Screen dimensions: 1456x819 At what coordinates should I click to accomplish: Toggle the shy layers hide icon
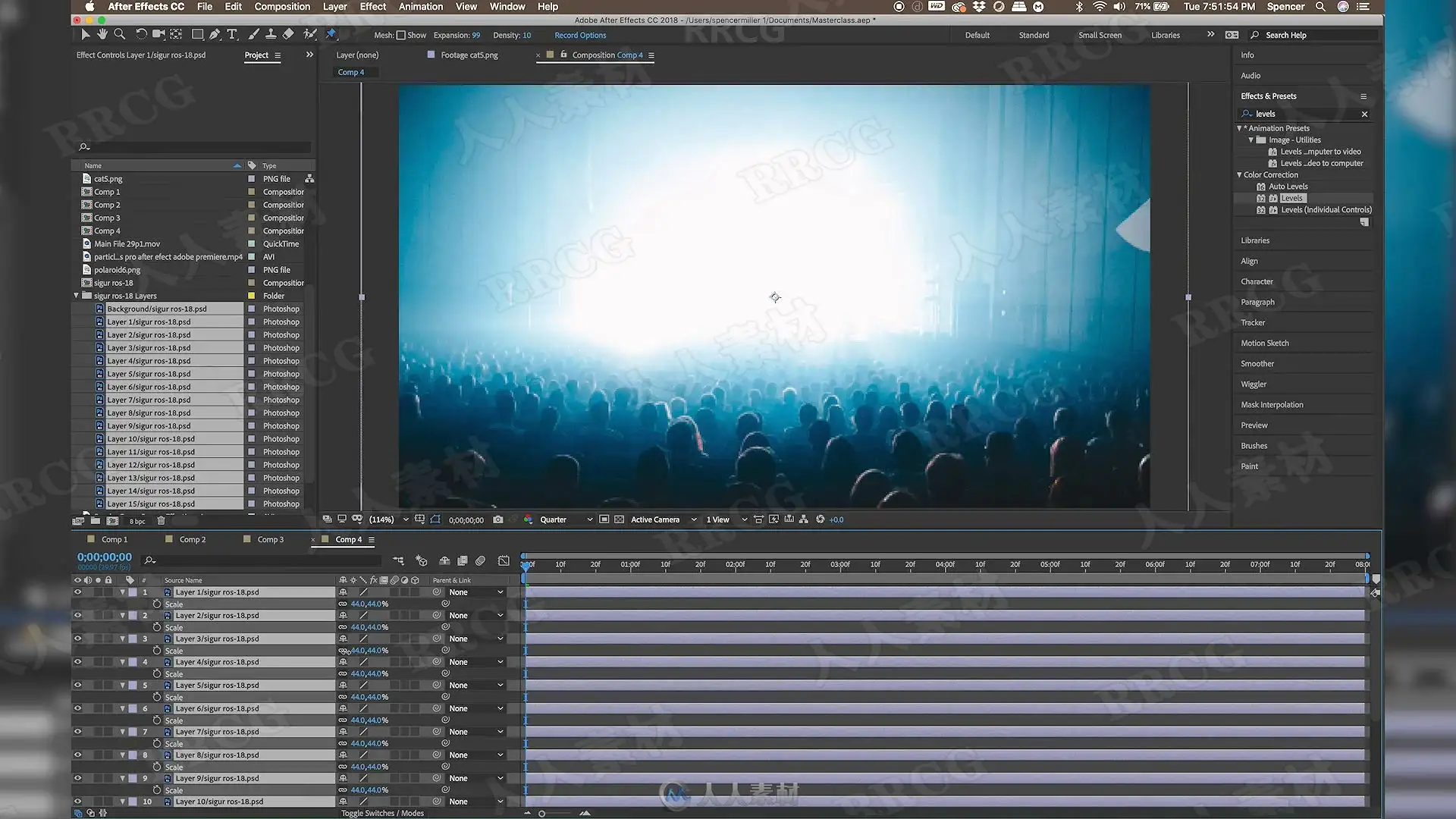[444, 560]
